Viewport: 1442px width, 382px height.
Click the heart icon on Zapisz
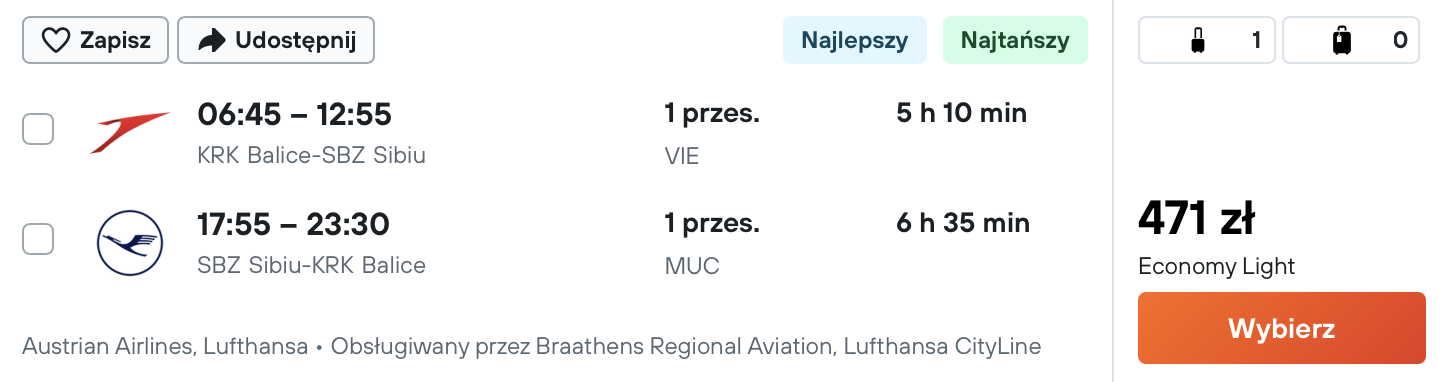click(55, 41)
